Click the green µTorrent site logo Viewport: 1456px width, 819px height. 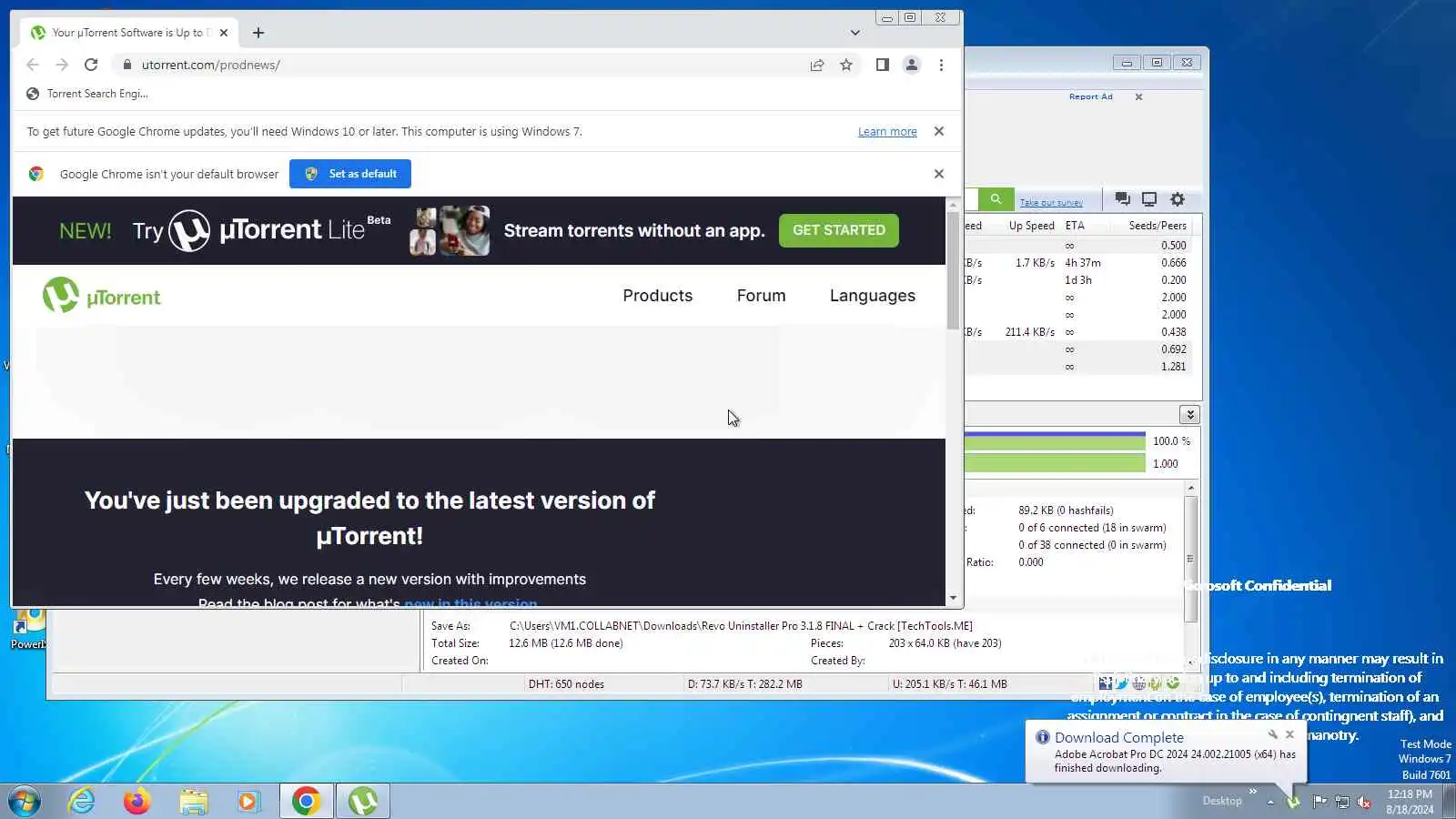tap(101, 296)
